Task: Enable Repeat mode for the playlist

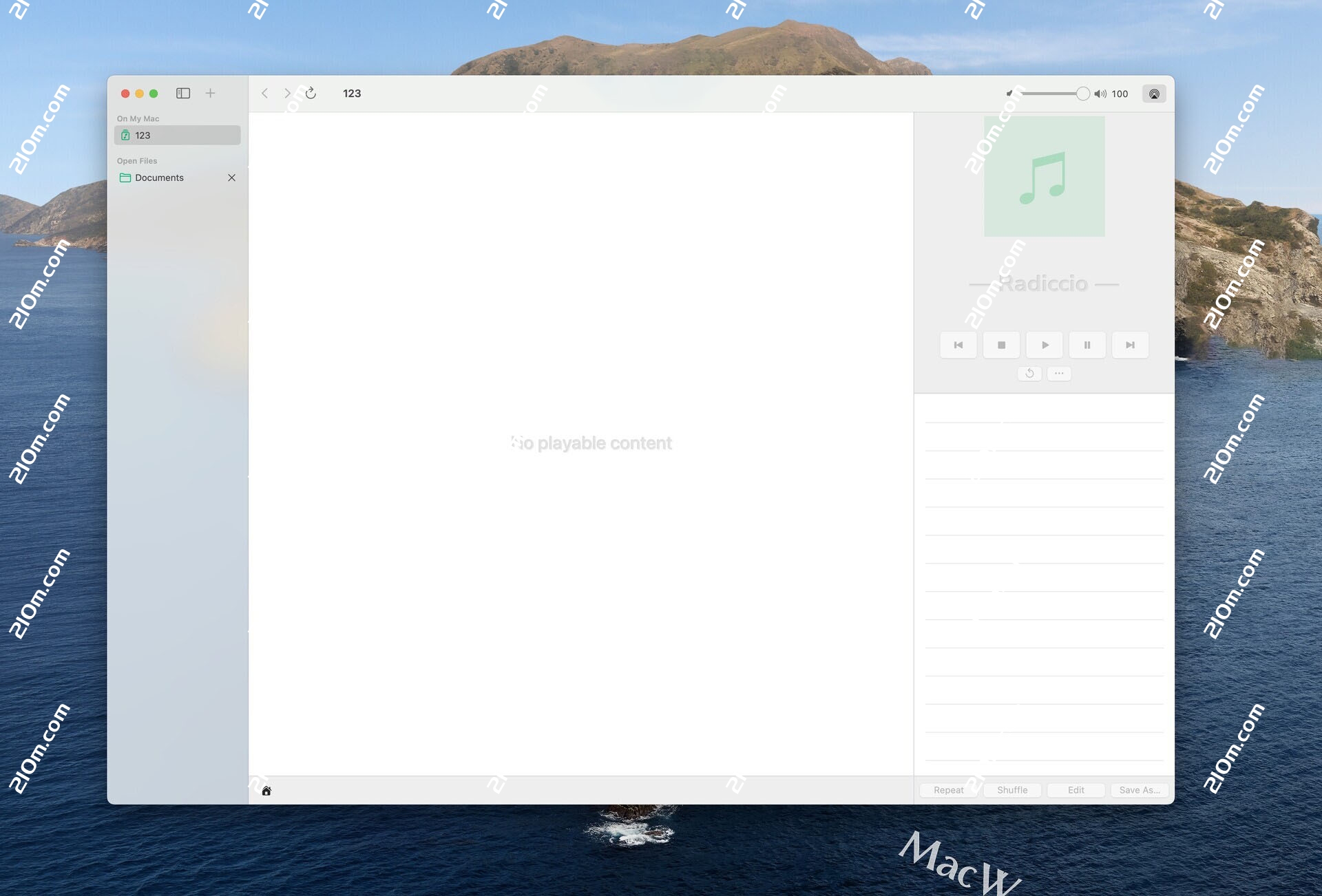Action: pos(949,790)
